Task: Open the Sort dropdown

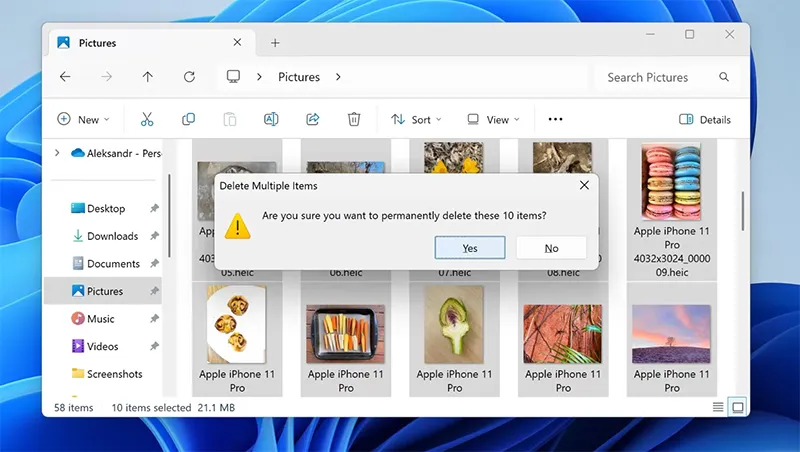Action: [416, 119]
